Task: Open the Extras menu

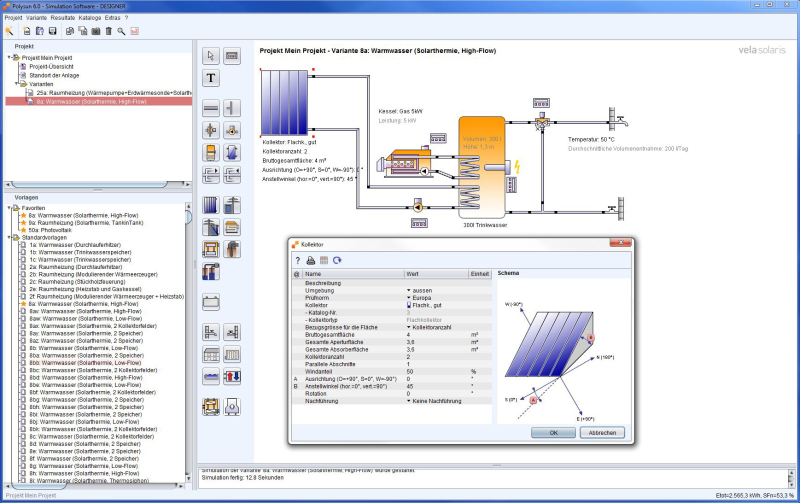Action: point(112,18)
